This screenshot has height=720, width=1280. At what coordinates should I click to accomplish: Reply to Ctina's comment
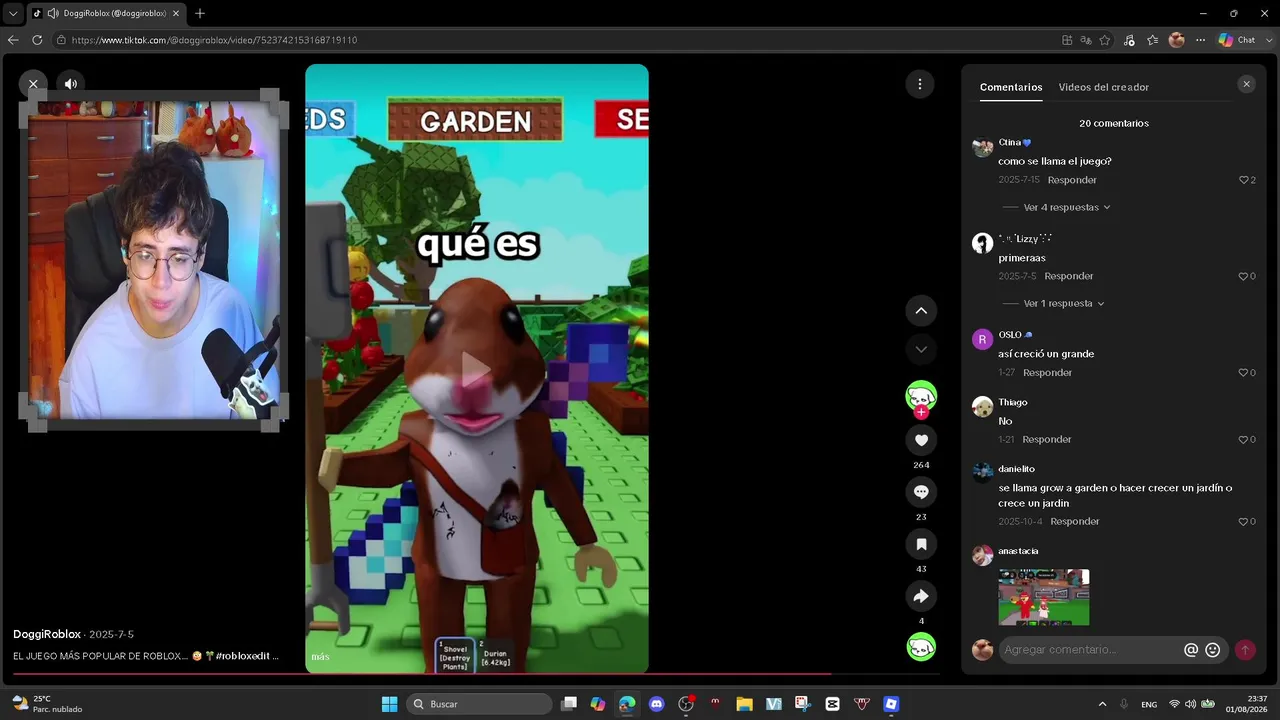pyautogui.click(x=1072, y=180)
